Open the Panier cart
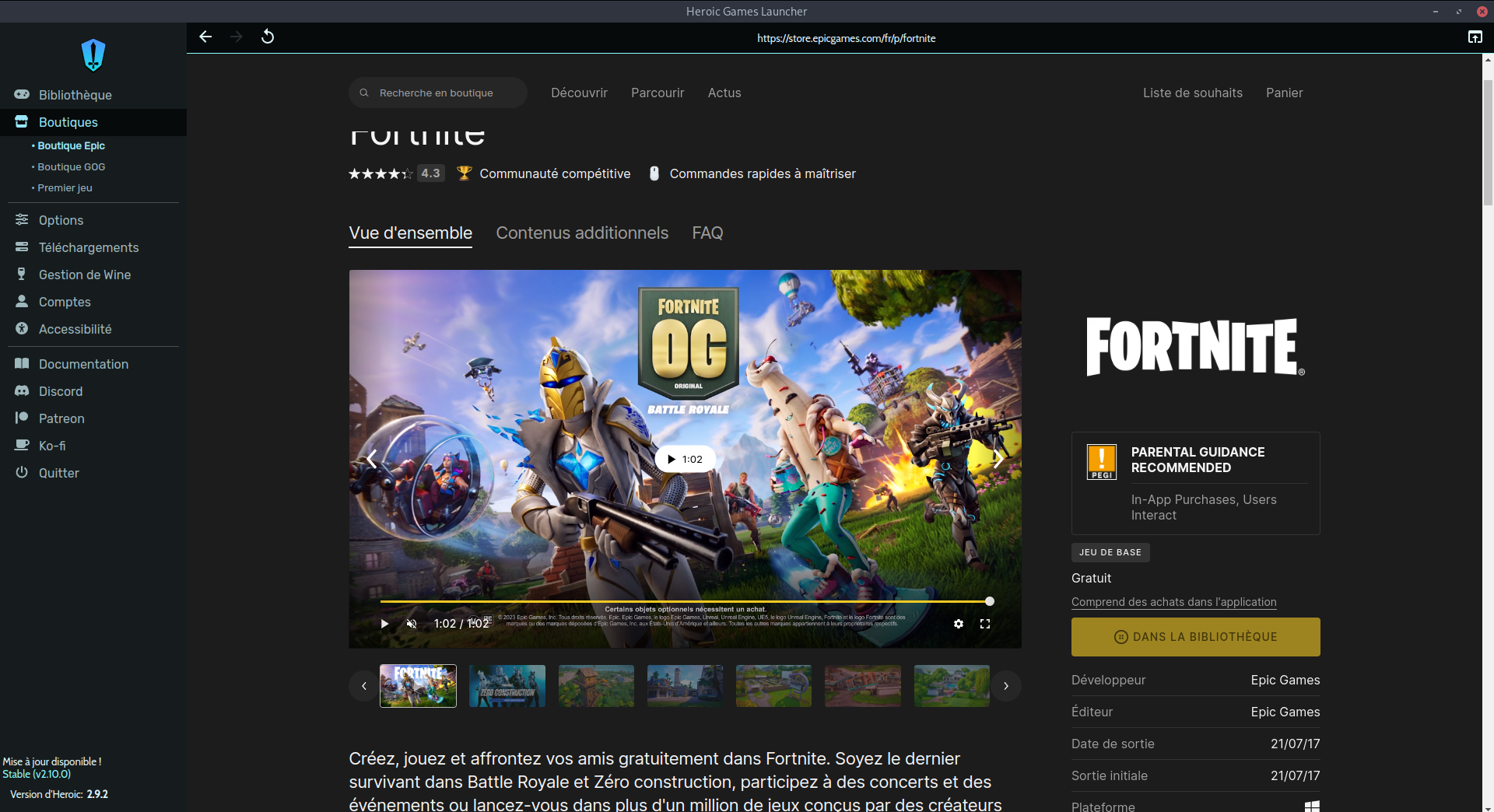This screenshot has width=1494, height=812. tap(1285, 93)
